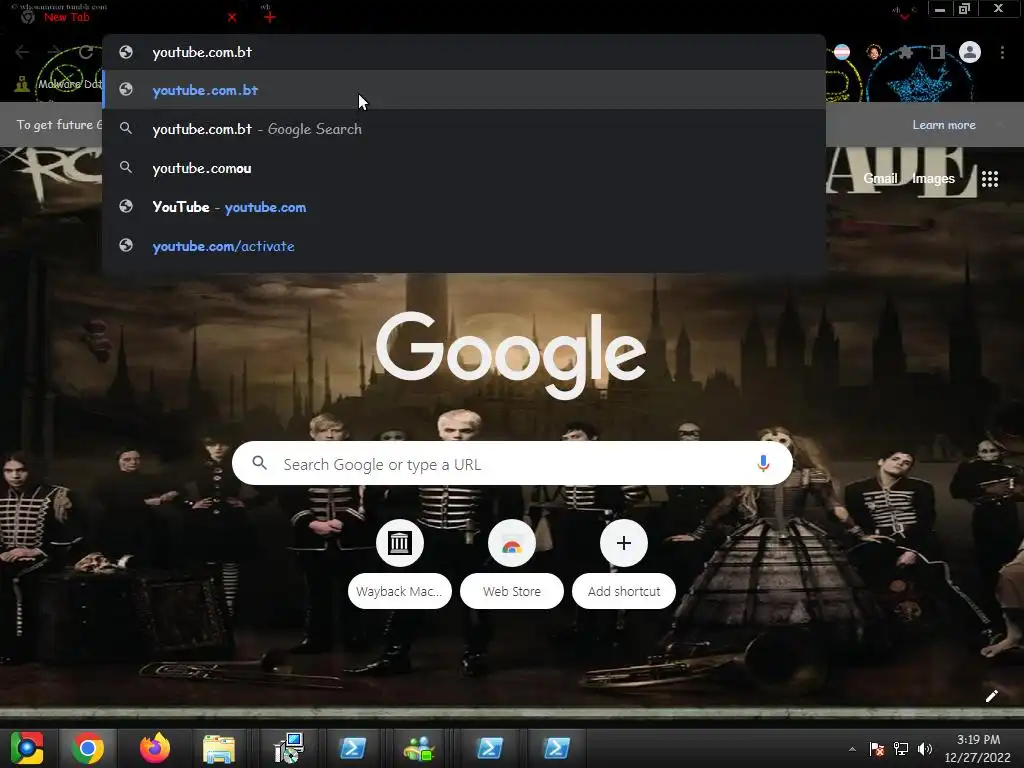This screenshot has width=1024, height=768.
Task: Reload the page
Action: 86,52
